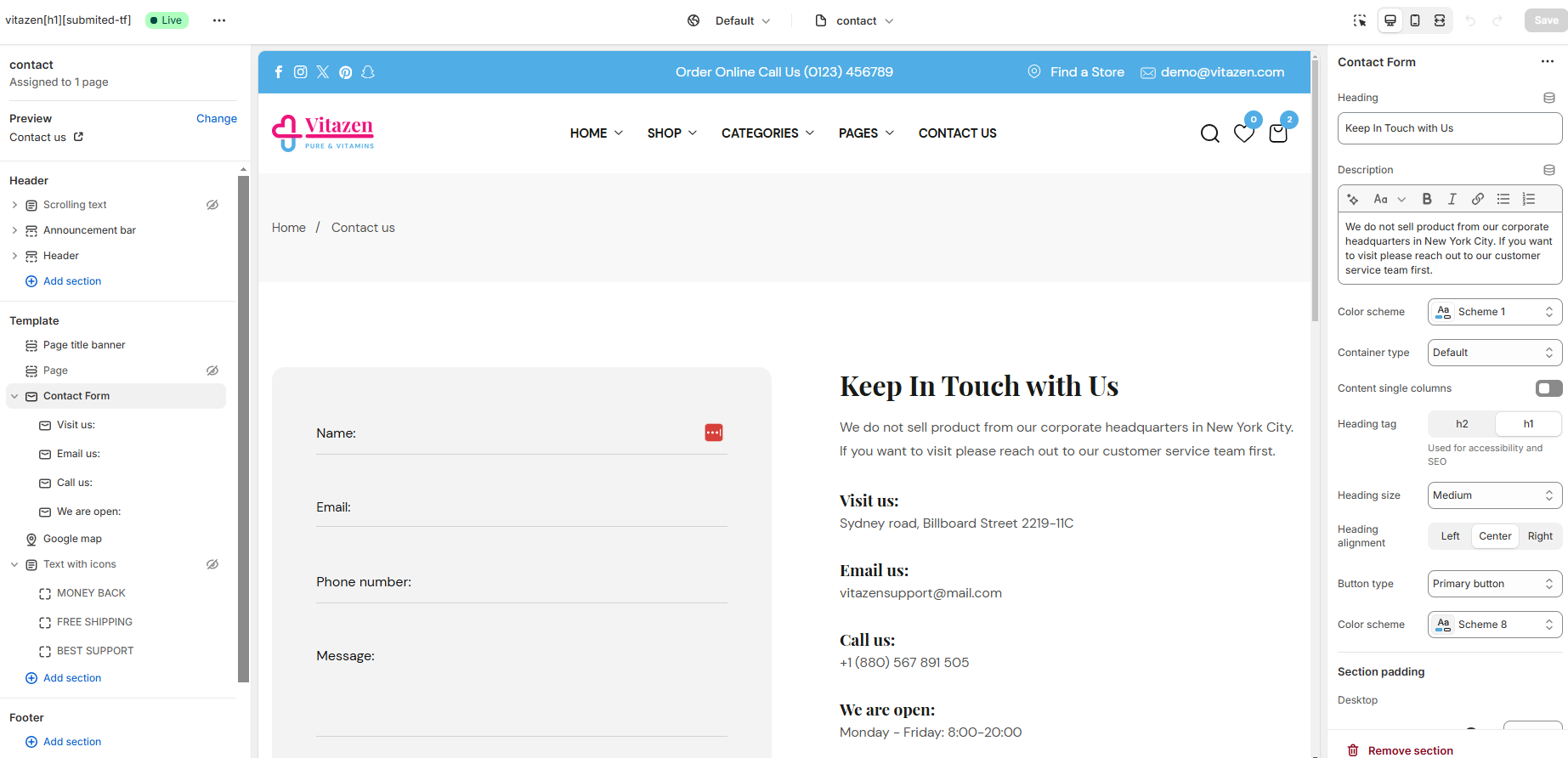Select h2 heading tag
Screen dimensions: 1568x758
(1462, 424)
